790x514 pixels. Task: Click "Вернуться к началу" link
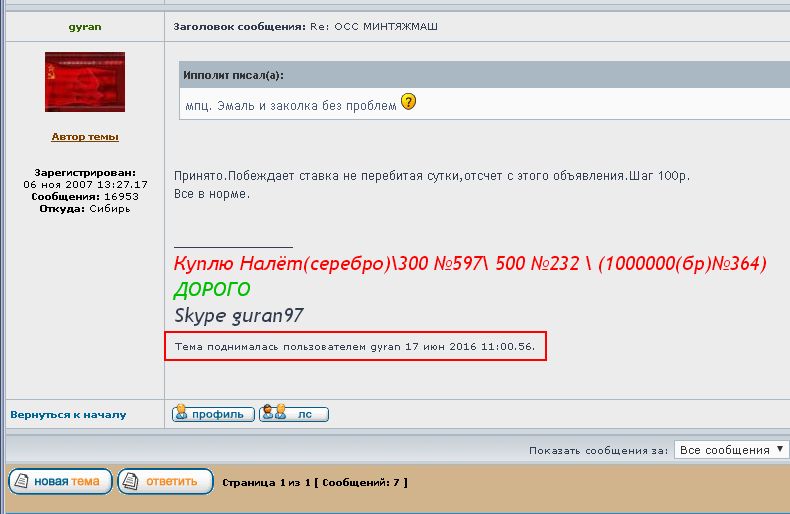point(68,414)
